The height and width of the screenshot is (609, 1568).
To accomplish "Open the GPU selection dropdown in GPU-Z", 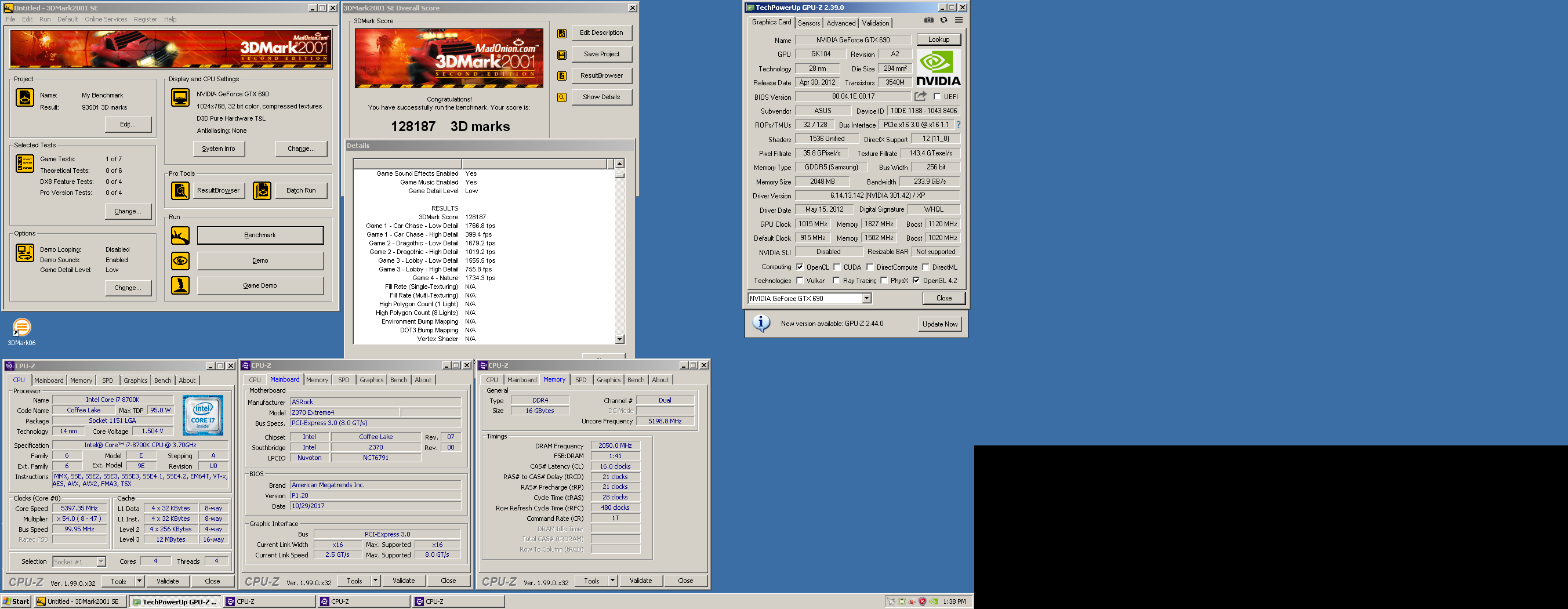I will pyautogui.click(x=866, y=298).
